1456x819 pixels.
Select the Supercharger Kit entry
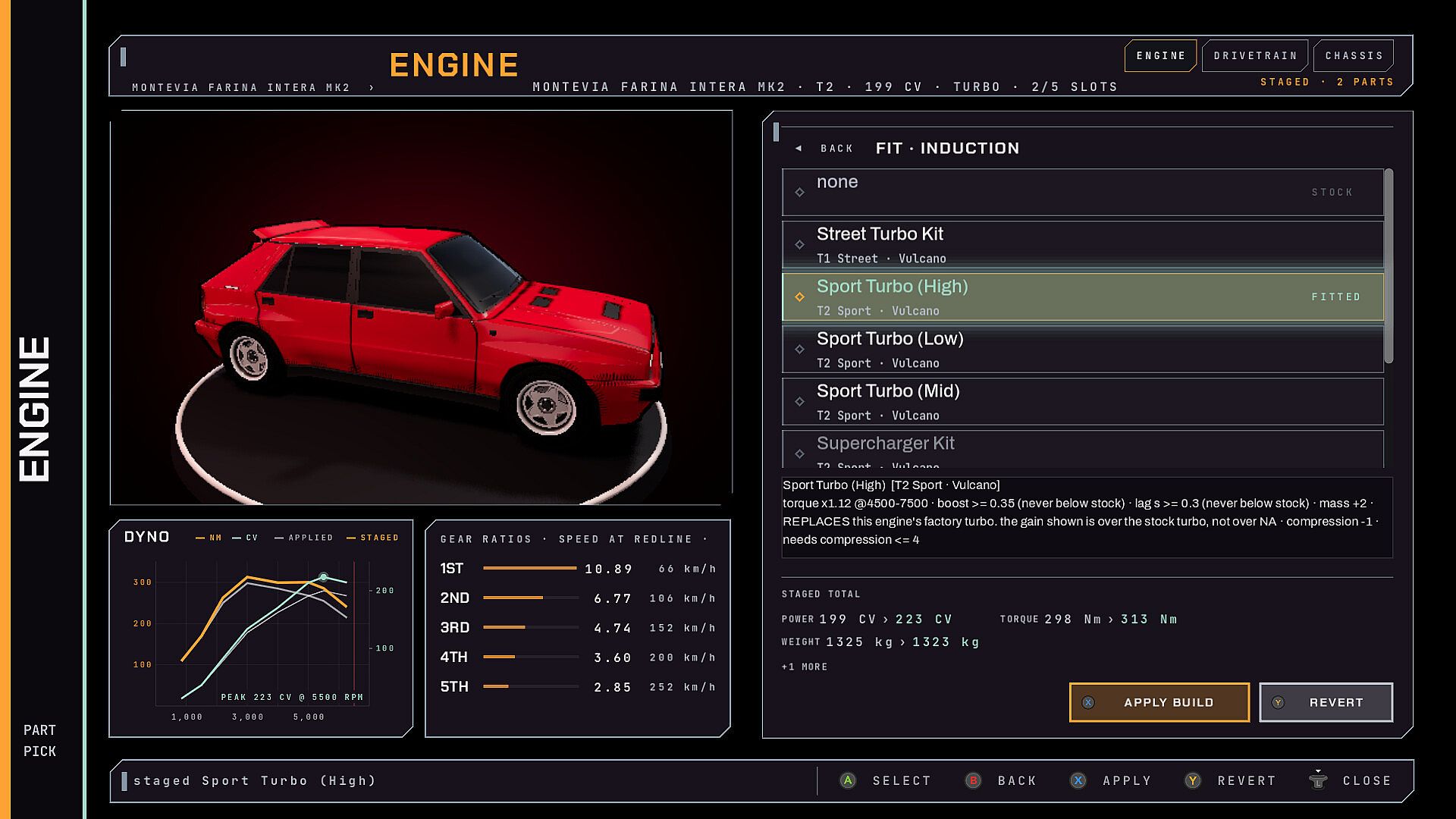[x=1083, y=449]
